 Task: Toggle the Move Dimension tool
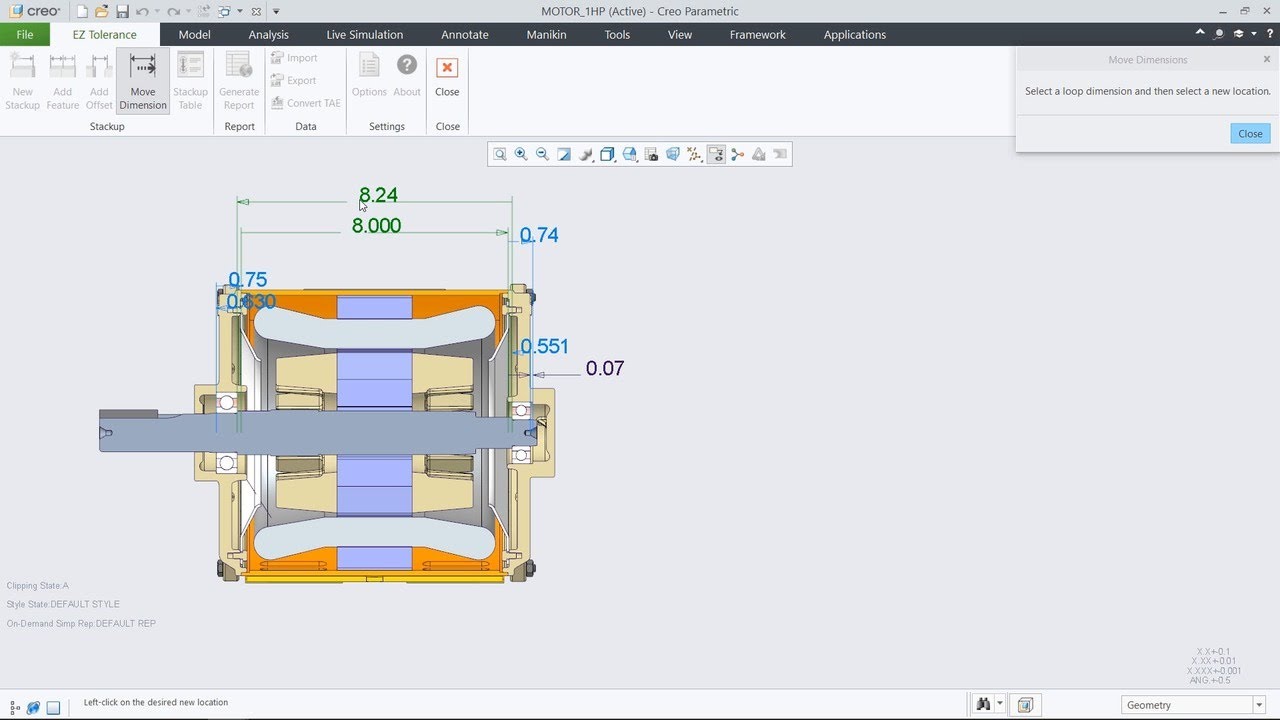pos(143,82)
